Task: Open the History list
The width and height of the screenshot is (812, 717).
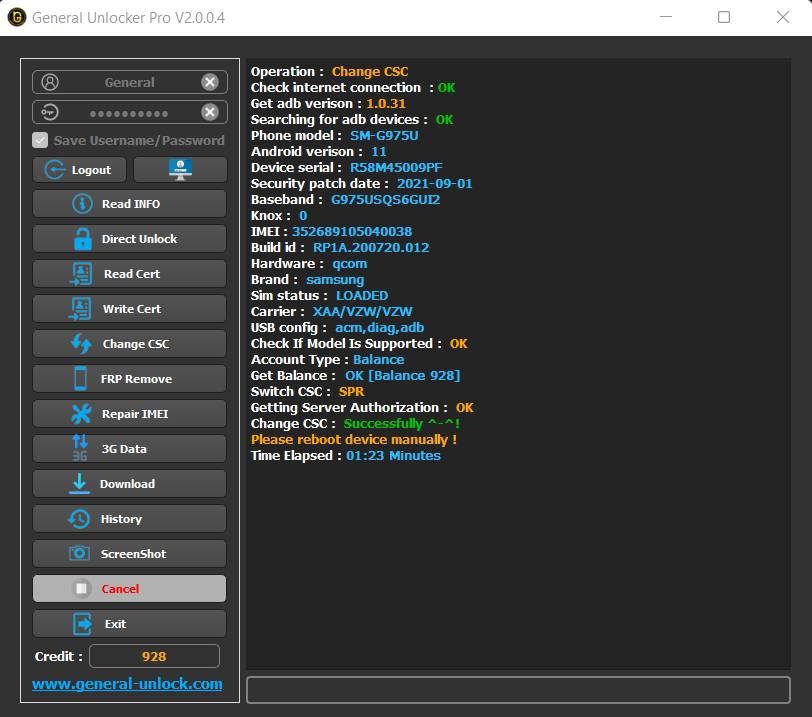Action: point(129,519)
